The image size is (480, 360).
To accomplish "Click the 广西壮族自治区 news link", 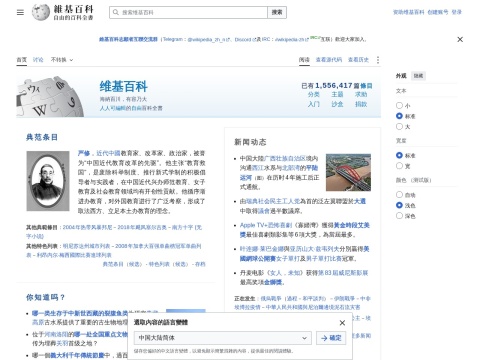I will click(x=285, y=158).
